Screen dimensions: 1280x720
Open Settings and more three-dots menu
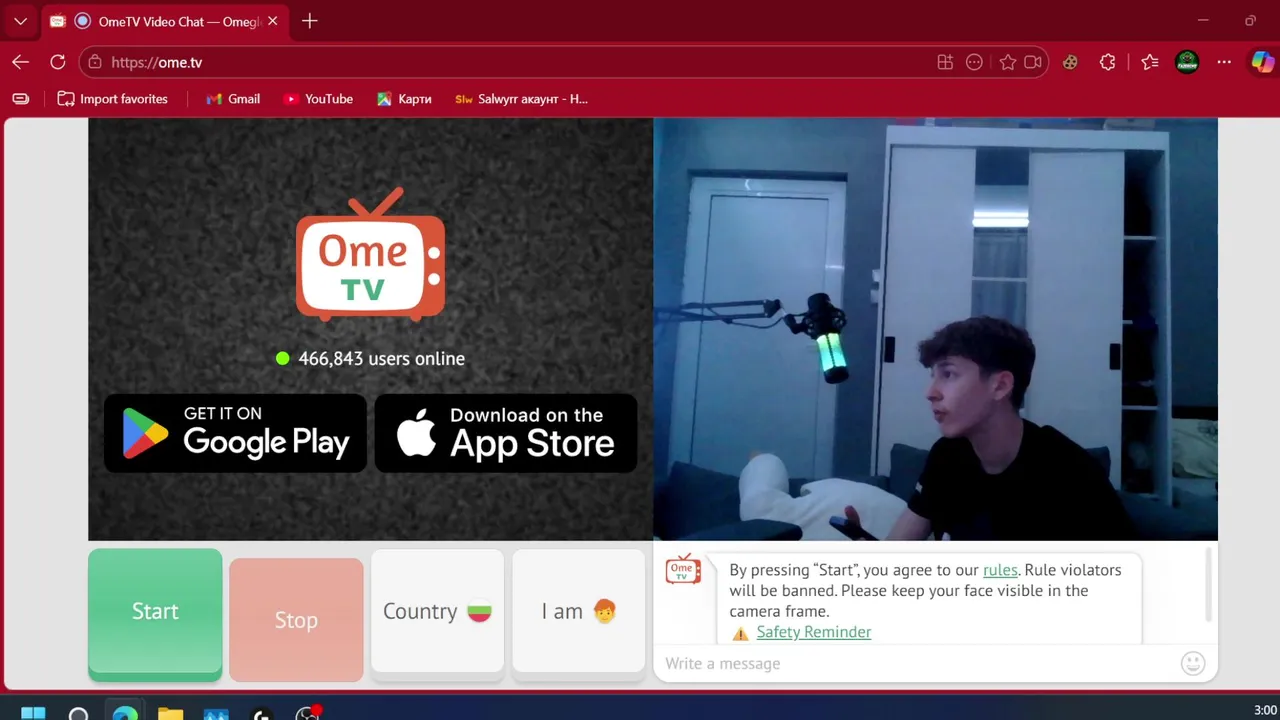[1224, 62]
